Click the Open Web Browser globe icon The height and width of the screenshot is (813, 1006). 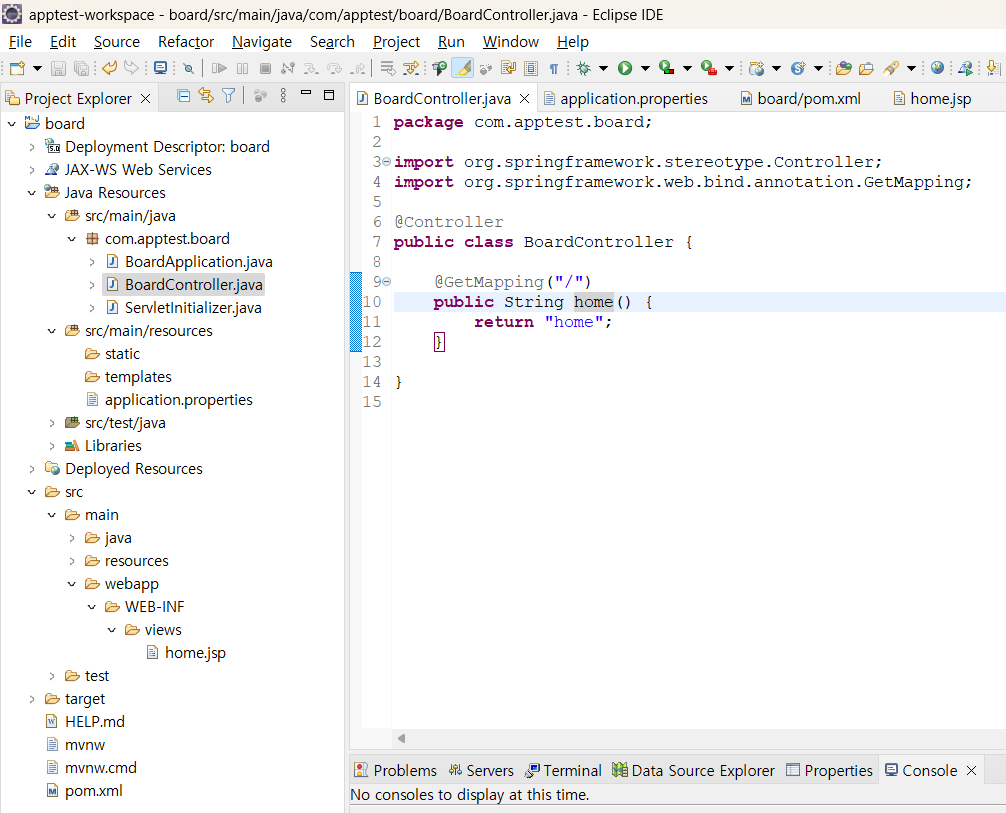pos(937,67)
